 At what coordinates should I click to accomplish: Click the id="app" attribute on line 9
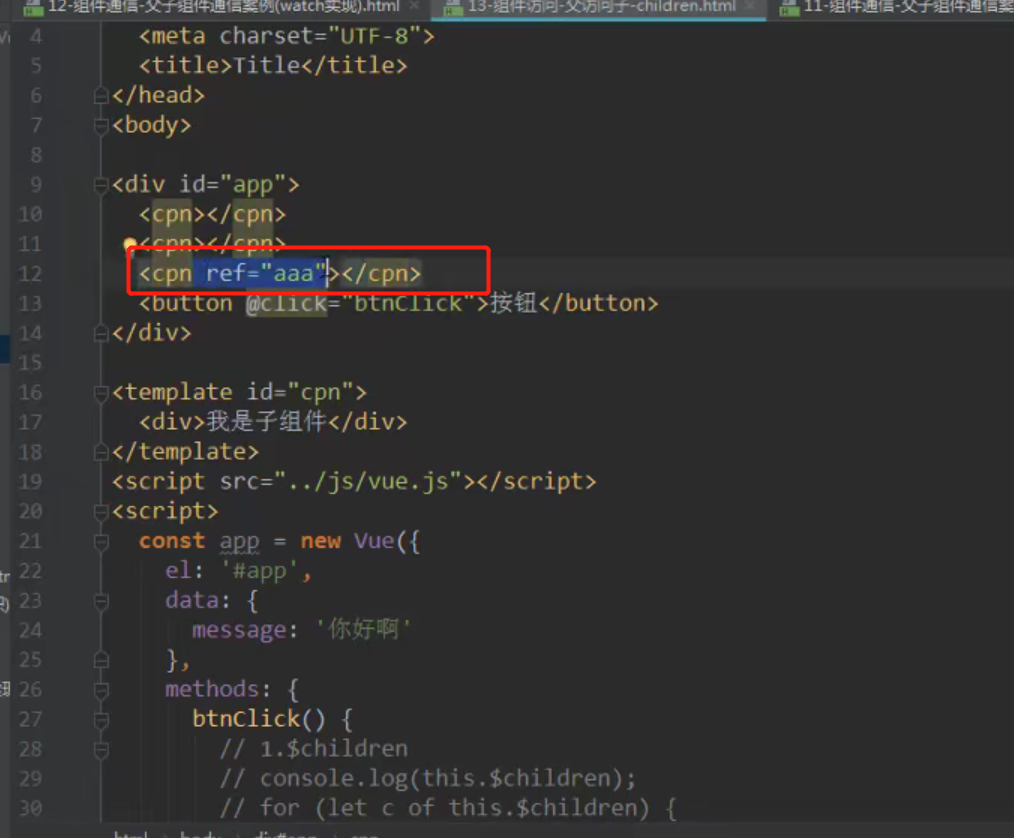point(232,185)
